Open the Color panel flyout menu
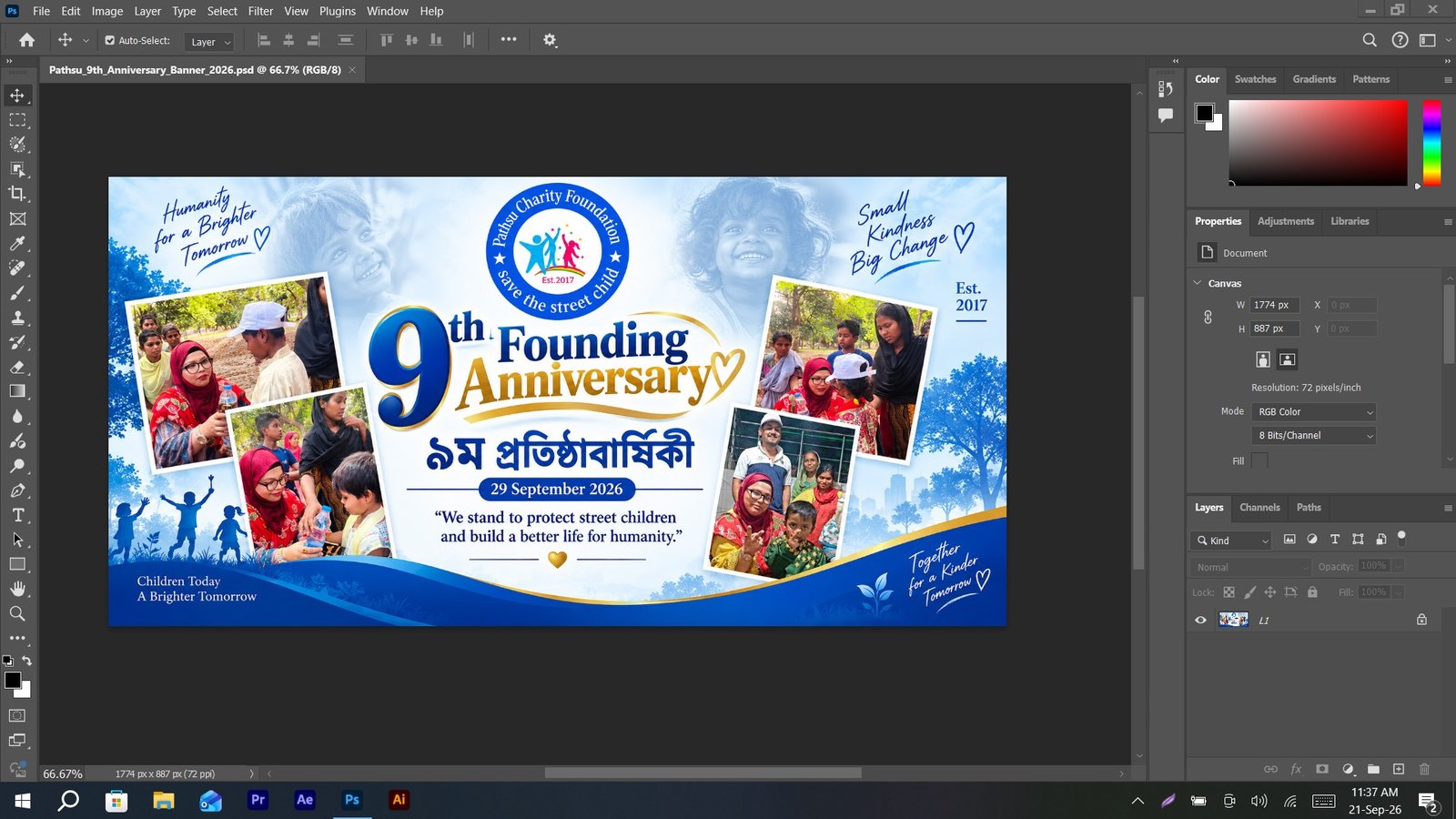 click(x=1448, y=80)
